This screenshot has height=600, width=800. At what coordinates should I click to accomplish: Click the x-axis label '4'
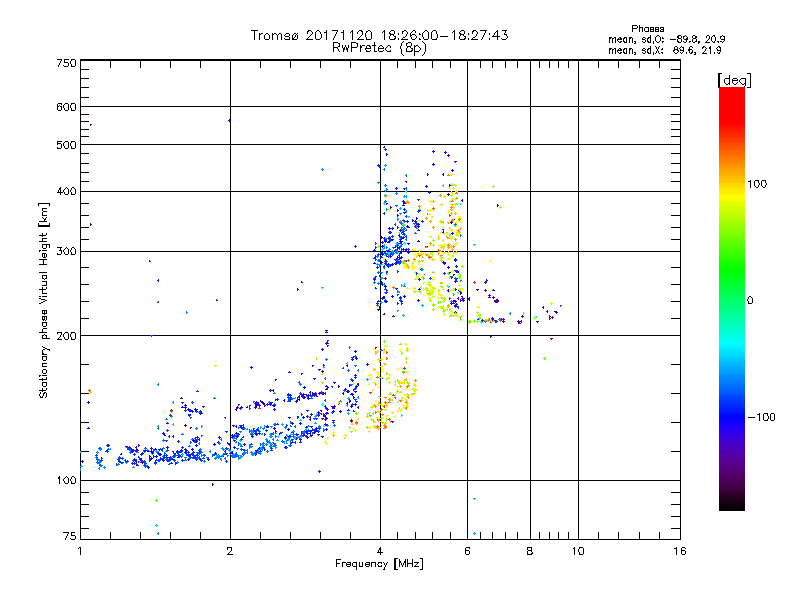tap(380, 551)
